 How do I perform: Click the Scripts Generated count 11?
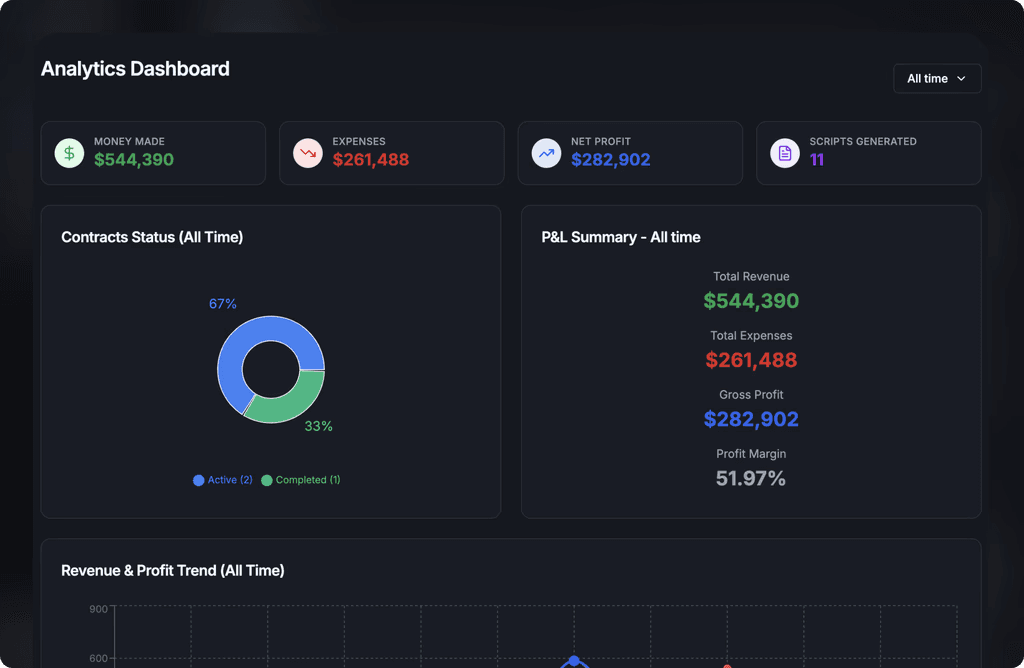pos(816,160)
